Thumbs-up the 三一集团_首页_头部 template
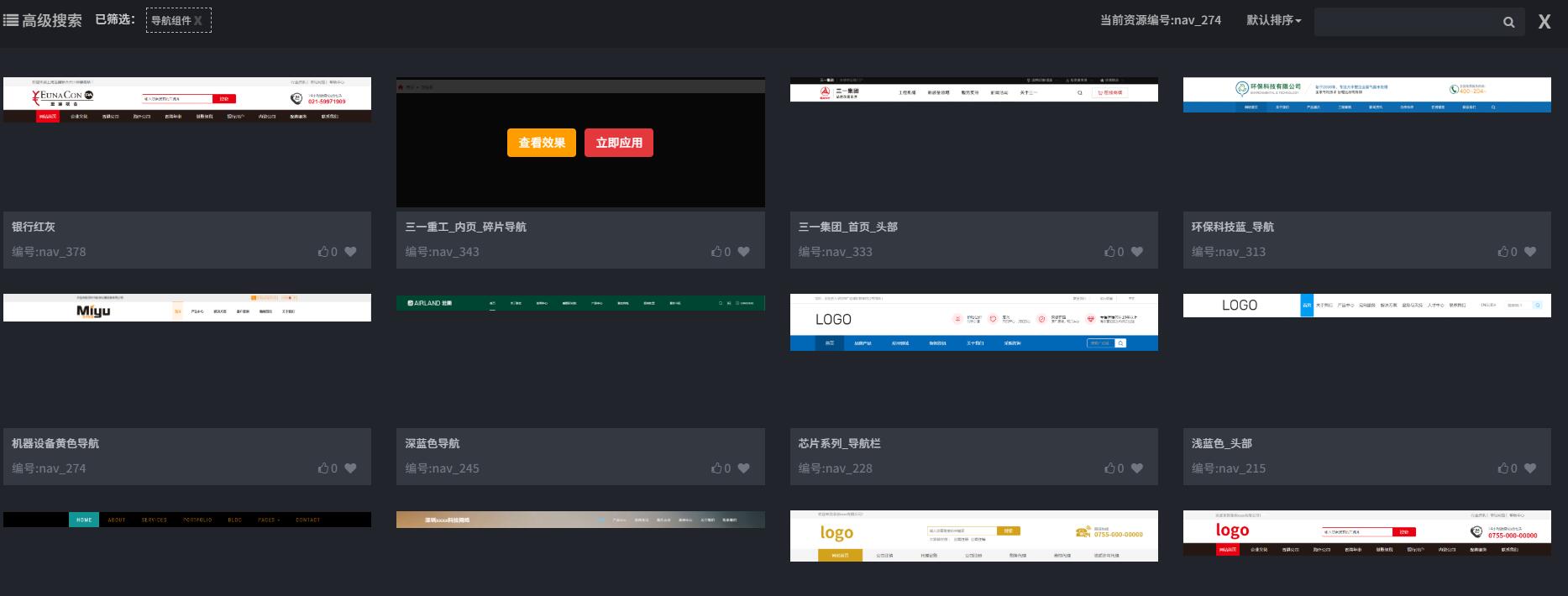Screen dimensions: 1568x596 coord(1109,252)
